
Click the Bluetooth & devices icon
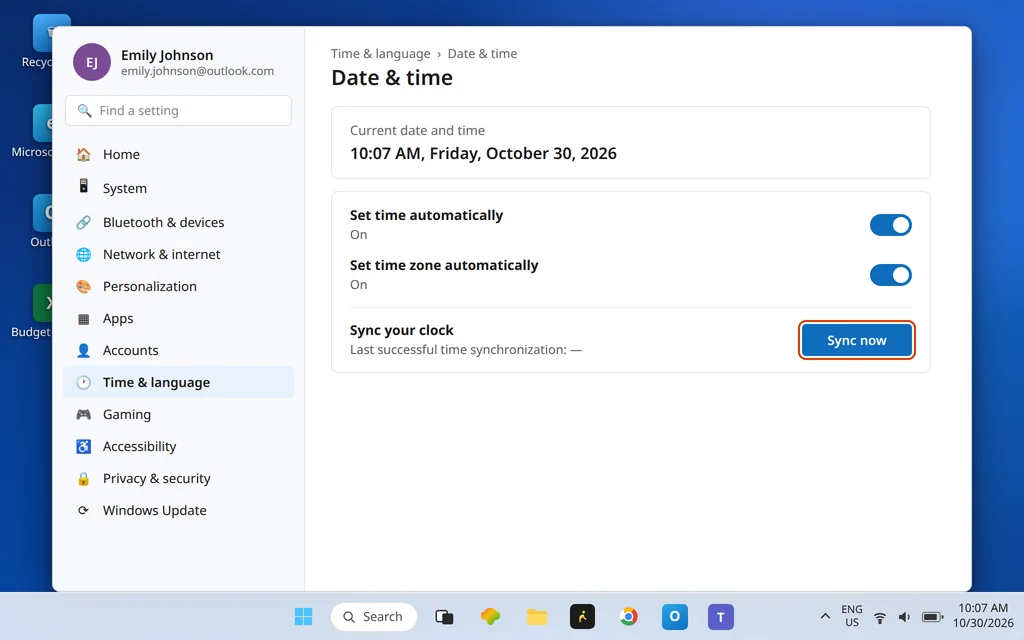84,223
